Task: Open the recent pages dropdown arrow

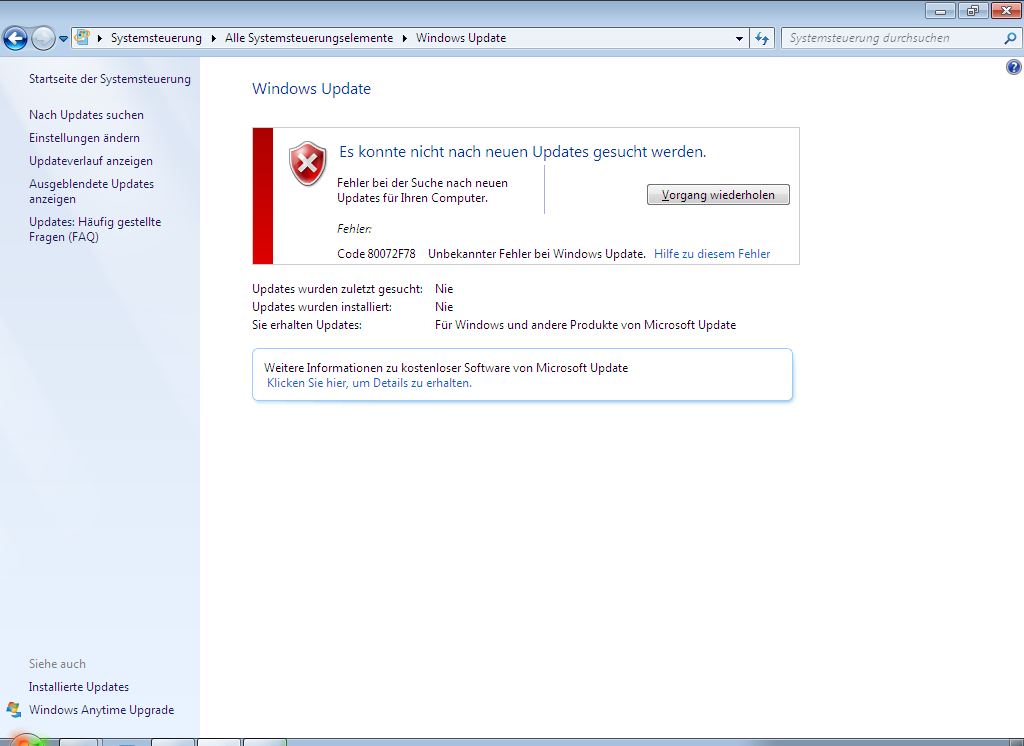Action: coord(63,39)
